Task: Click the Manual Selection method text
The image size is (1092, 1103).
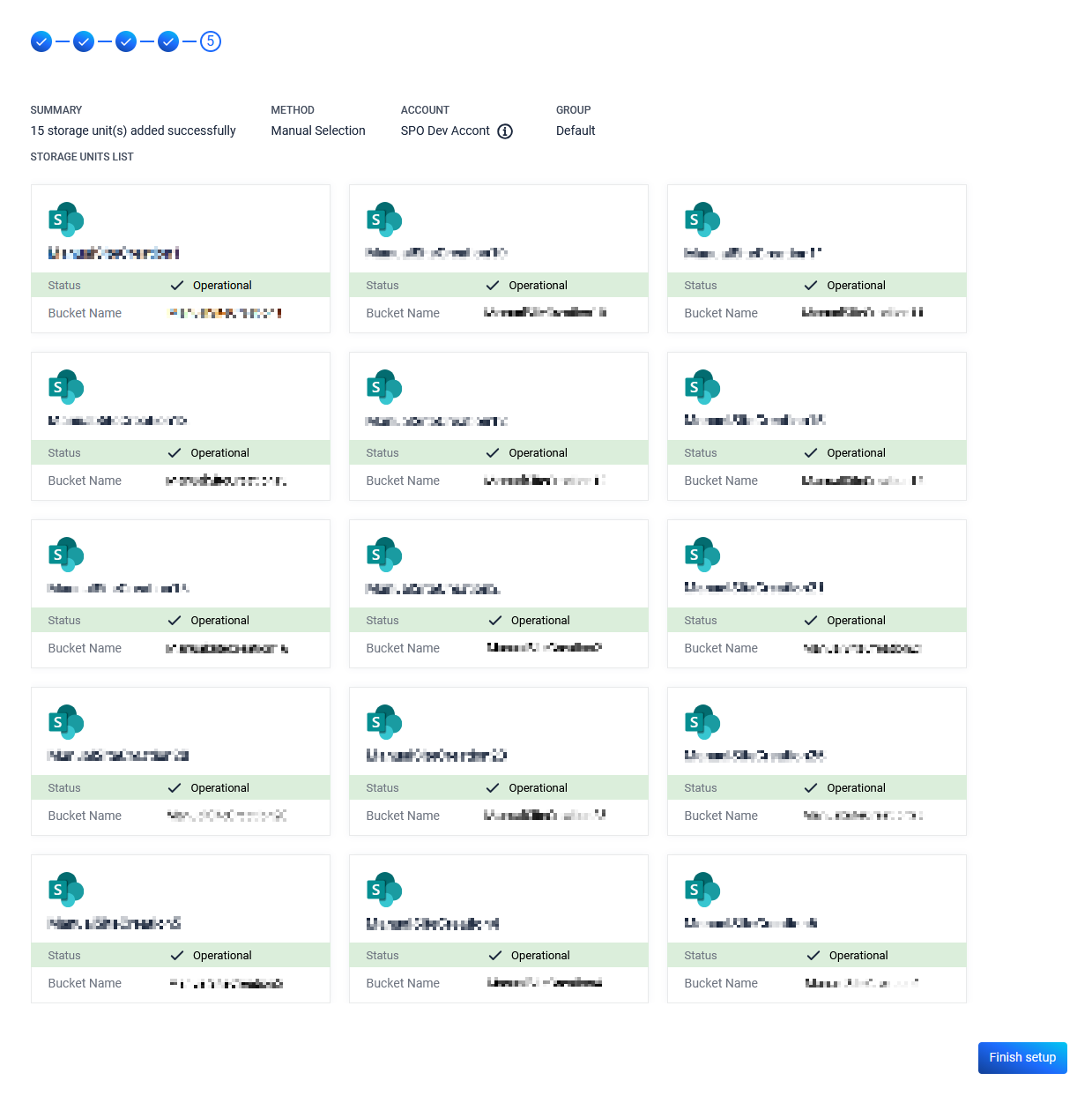Action: tap(318, 130)
